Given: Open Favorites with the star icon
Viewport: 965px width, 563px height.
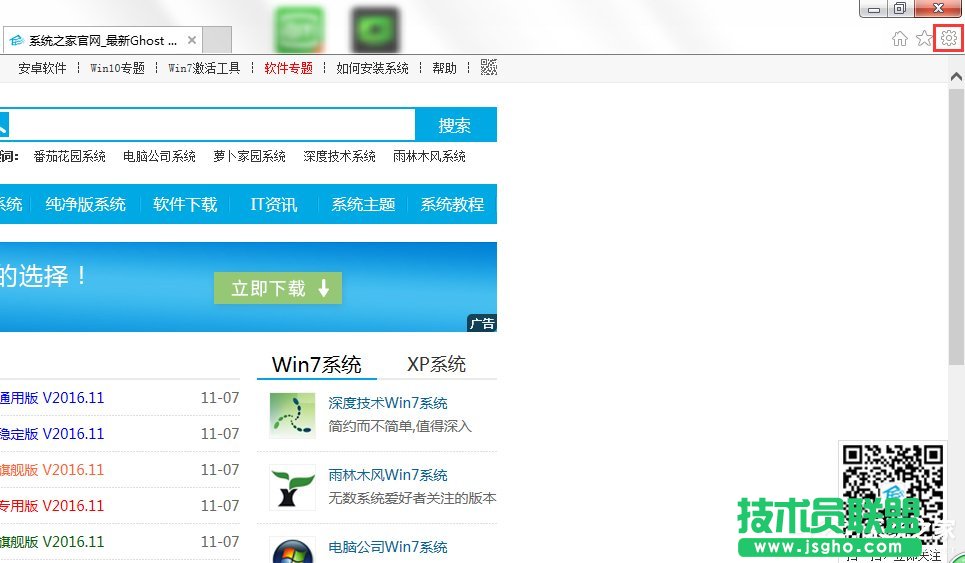Looking at the screenshot, I should 924,39.
